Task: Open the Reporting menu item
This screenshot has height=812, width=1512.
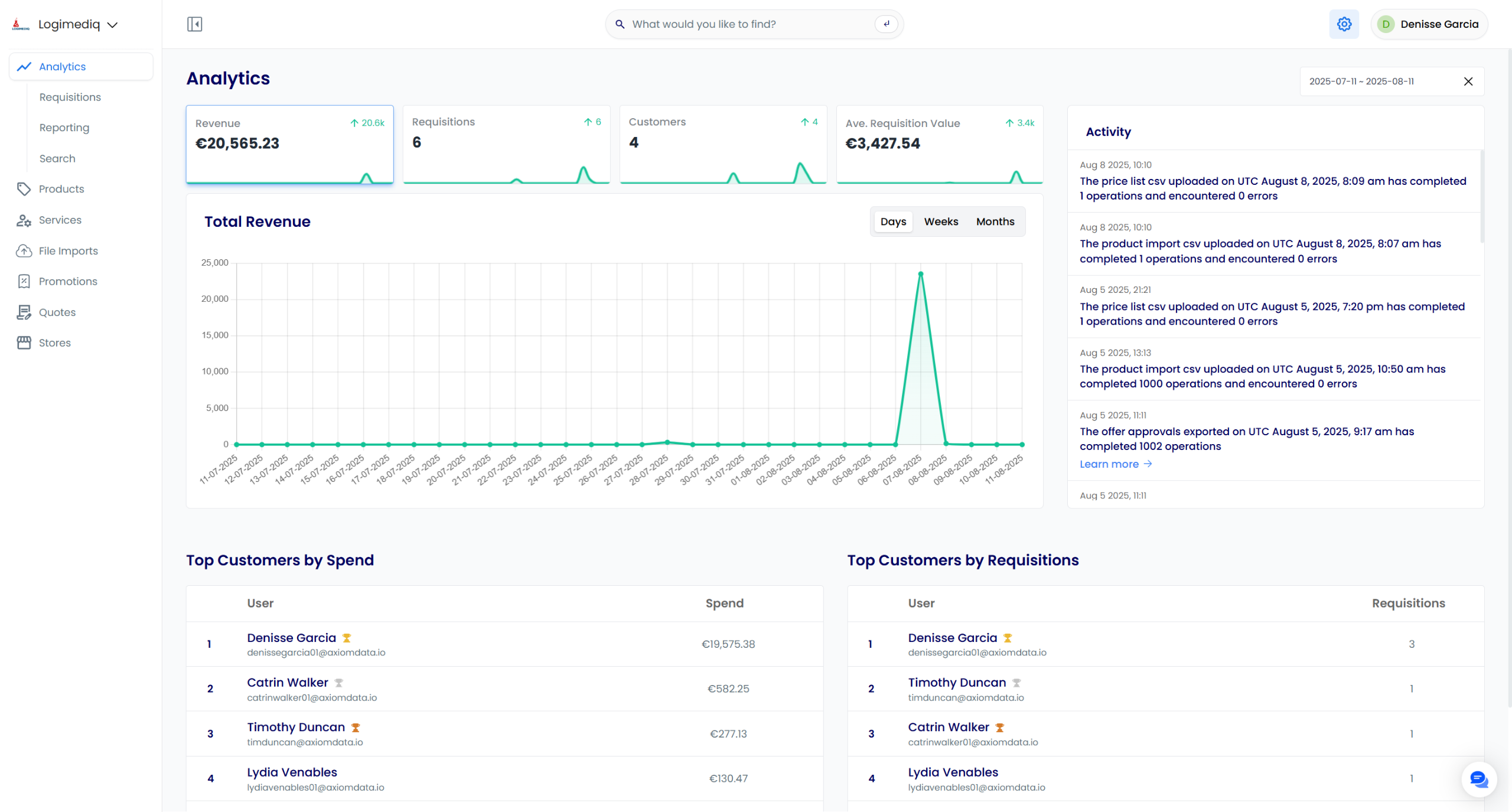Action: coord(64,128)
